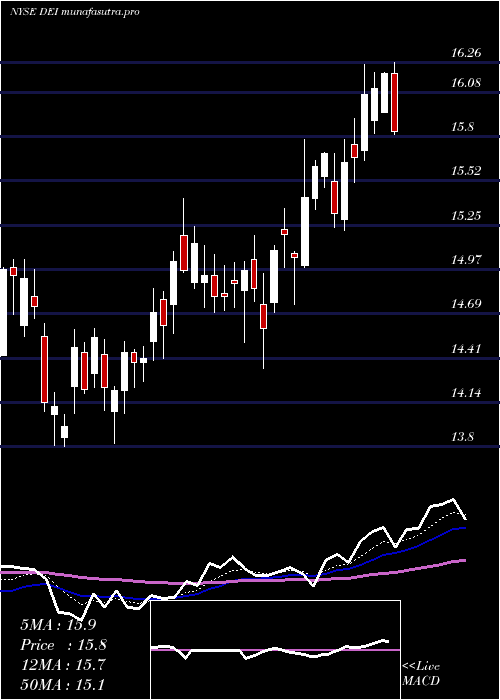The height and width of the screenshot is (700, 500).
Task: Click the NYSE DEI munafasutra.pro title
Action: point(74,12)
